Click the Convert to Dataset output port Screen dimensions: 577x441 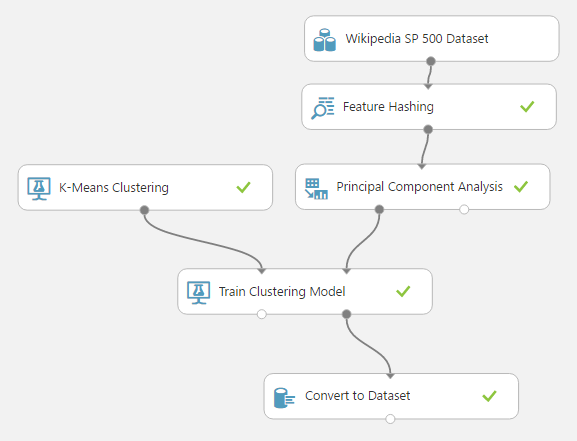(x=390, y=419)
